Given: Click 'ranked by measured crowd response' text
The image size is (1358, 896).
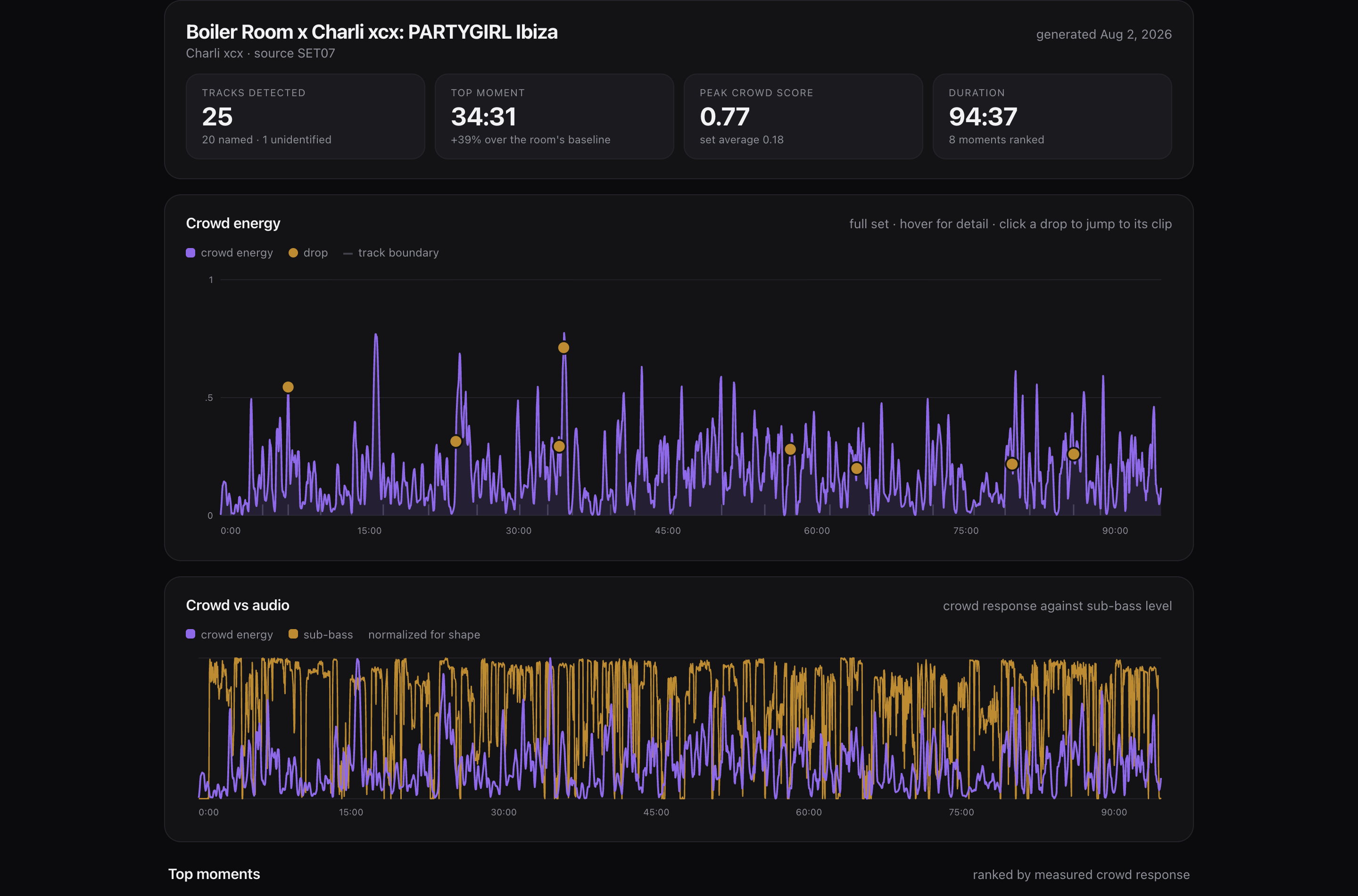Looking at the screenshot, I should [x=1082, y=875].
